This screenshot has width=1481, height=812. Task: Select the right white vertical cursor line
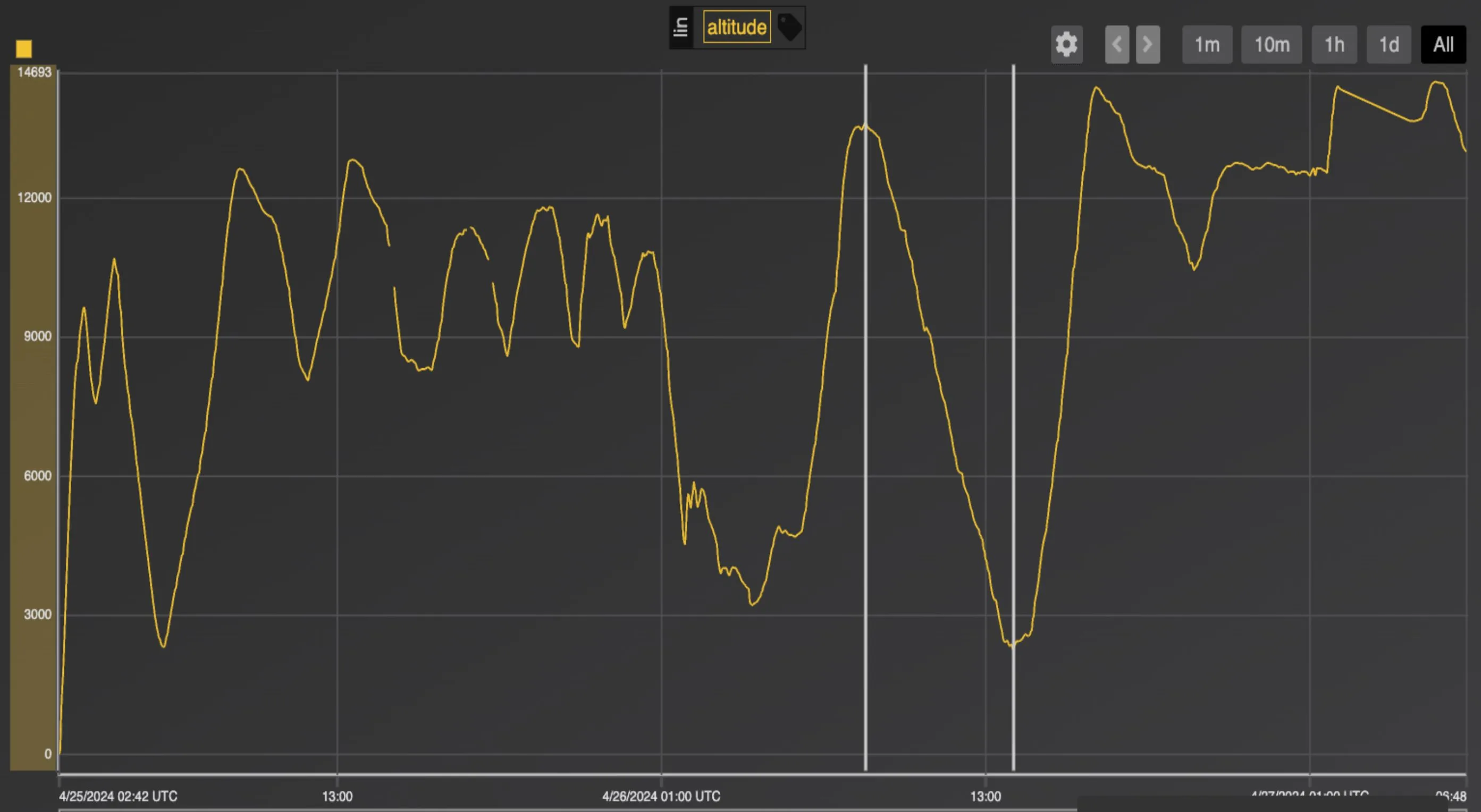[x=1013, y=417]
